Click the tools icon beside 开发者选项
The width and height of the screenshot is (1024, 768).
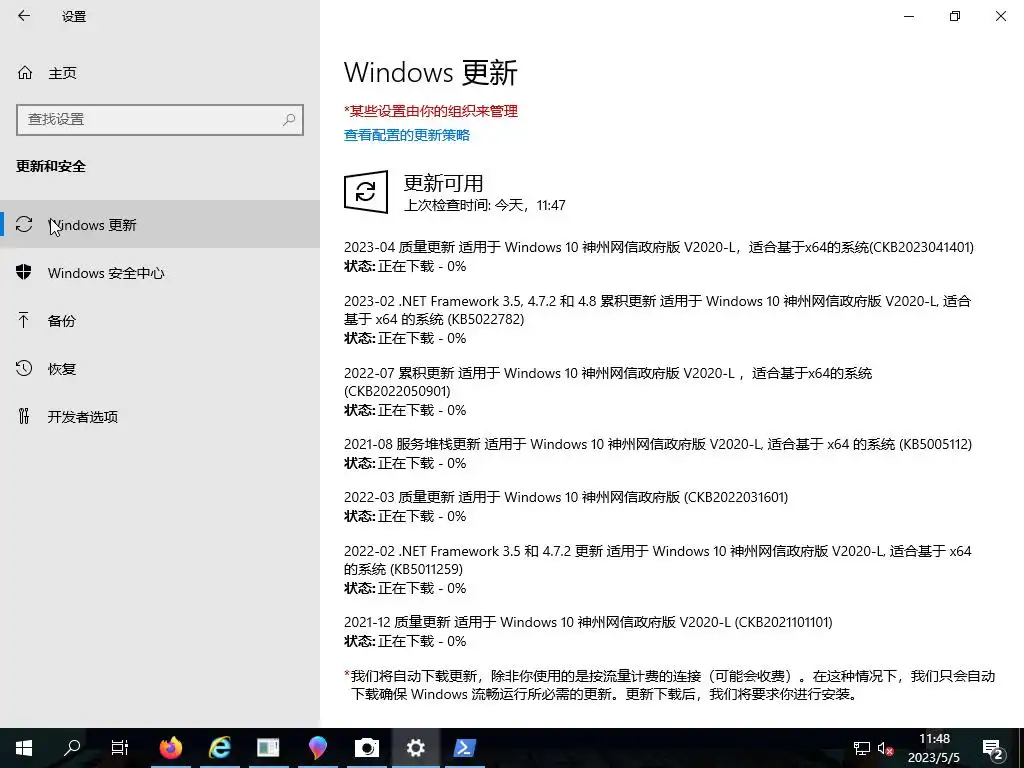24,416
